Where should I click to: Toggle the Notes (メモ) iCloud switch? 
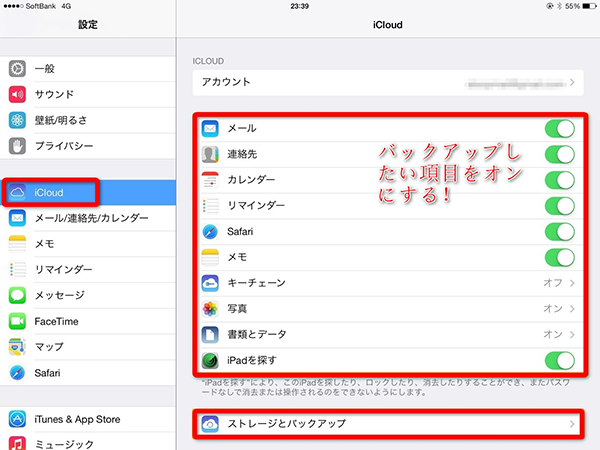click(559, 257)
